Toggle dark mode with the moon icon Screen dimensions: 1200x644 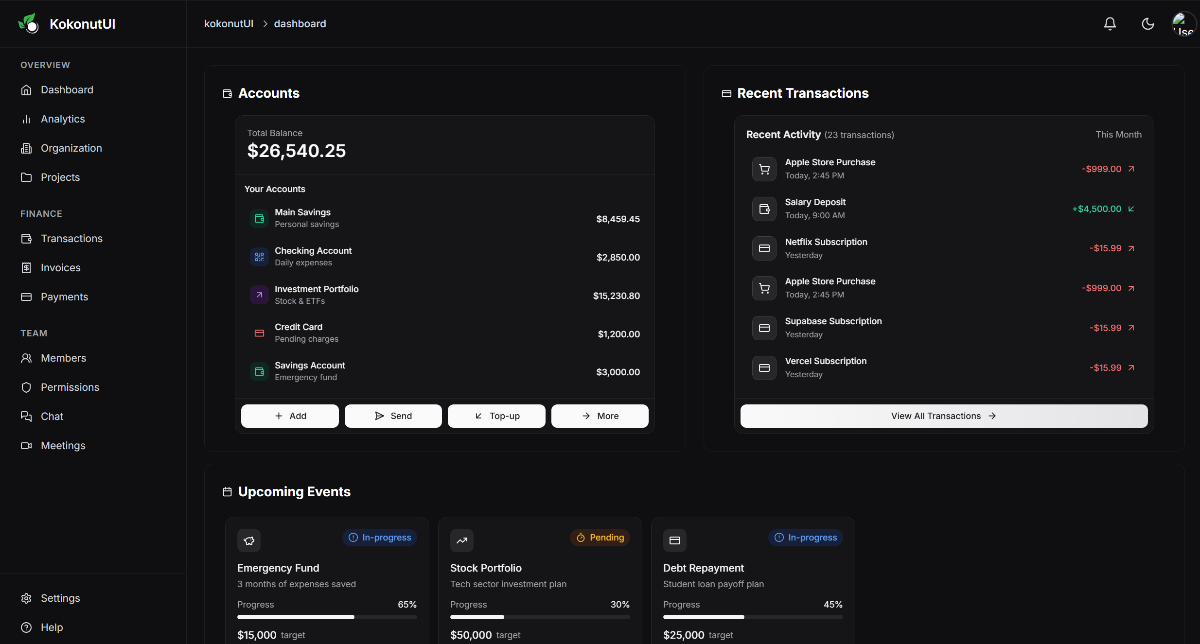point(1147,23)
